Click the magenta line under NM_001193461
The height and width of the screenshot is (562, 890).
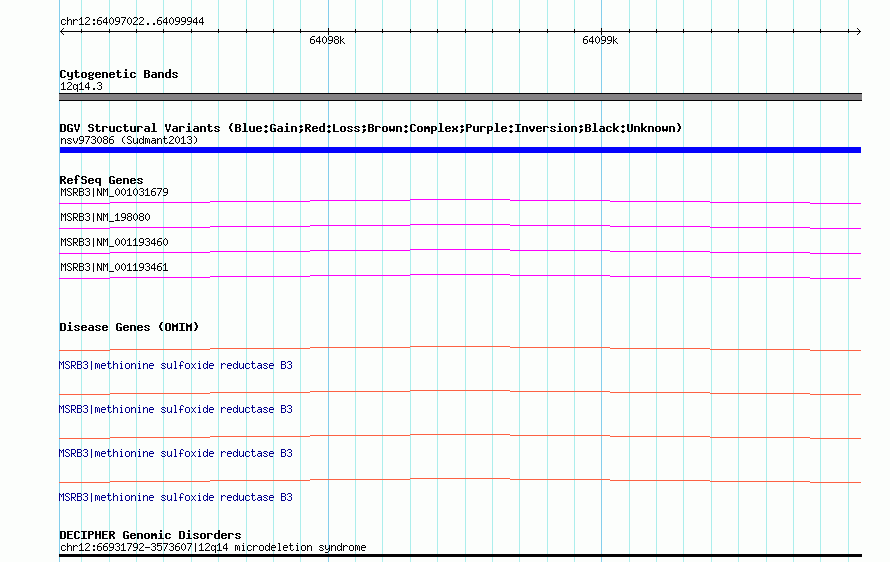click(460, 276)
